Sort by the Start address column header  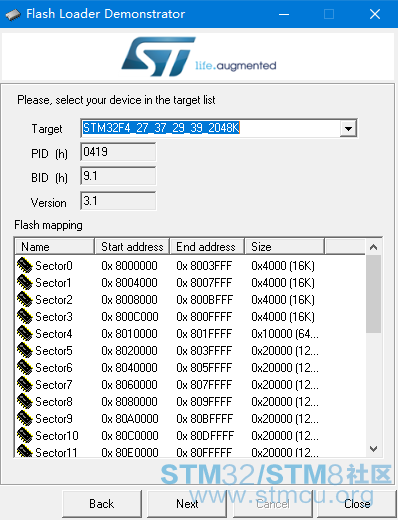pos(132,247)
